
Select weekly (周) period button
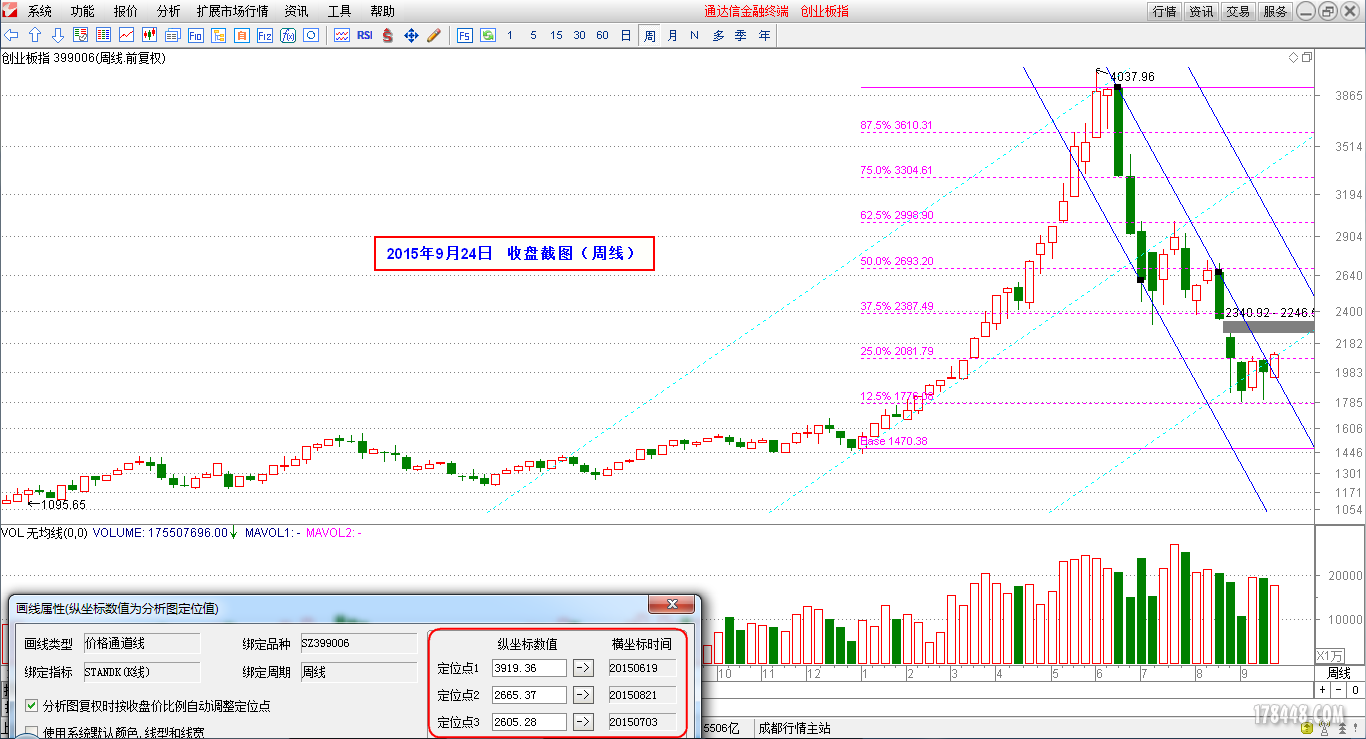coord(649,35)
